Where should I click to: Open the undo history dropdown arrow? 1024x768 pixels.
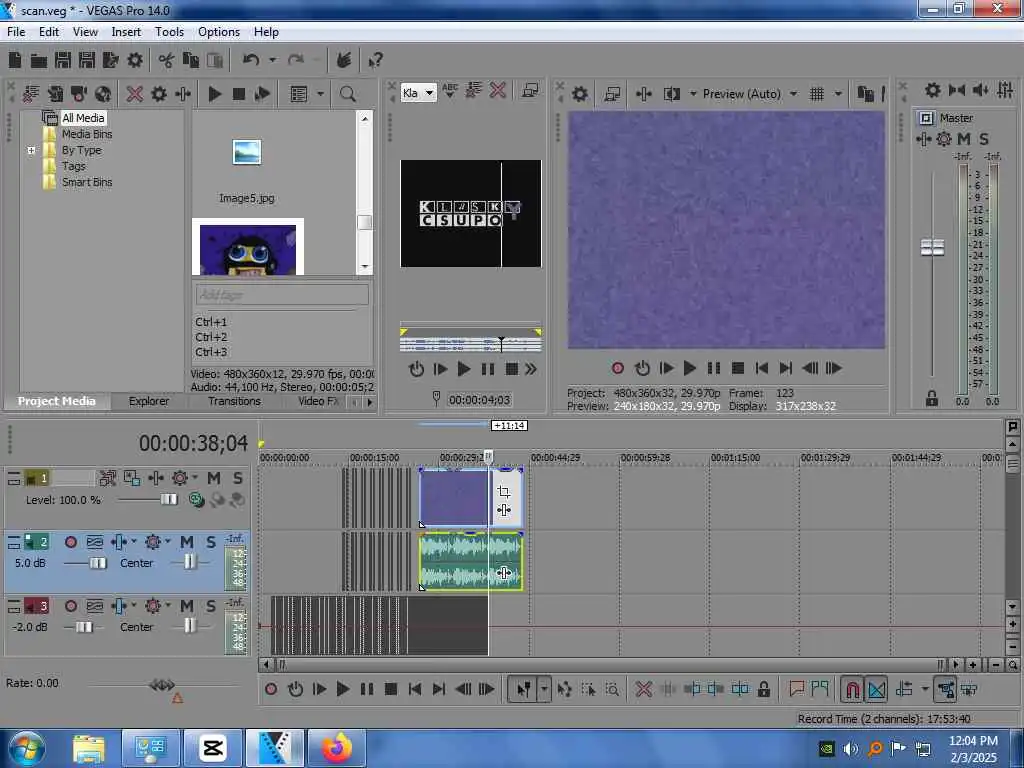click(272, 61)
